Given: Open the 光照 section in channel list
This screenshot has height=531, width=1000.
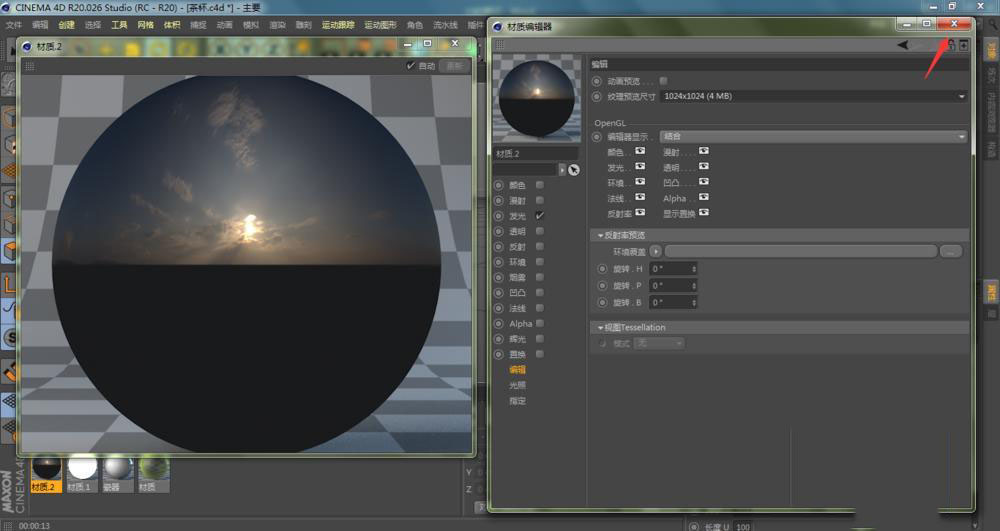Looking at the screenshot, I should (x=517, y=385).
